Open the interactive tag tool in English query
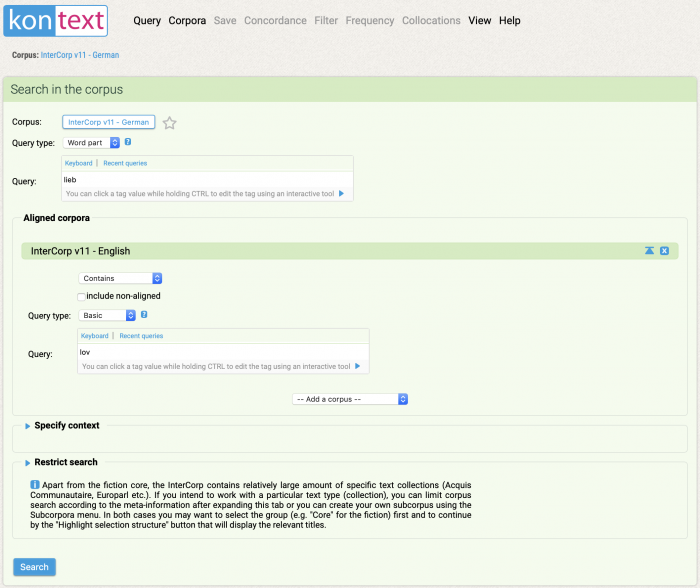 coord(357,367)
